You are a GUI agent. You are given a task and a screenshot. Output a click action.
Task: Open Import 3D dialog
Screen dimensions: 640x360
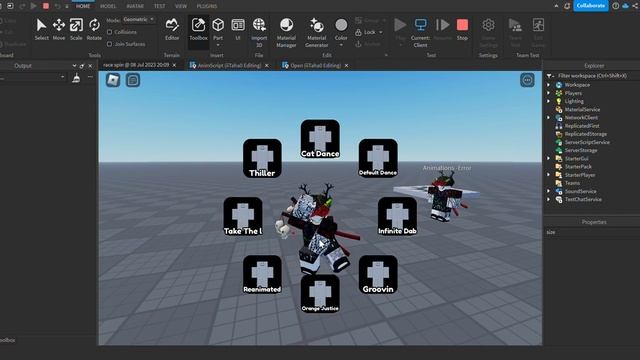tap(259, 32)
